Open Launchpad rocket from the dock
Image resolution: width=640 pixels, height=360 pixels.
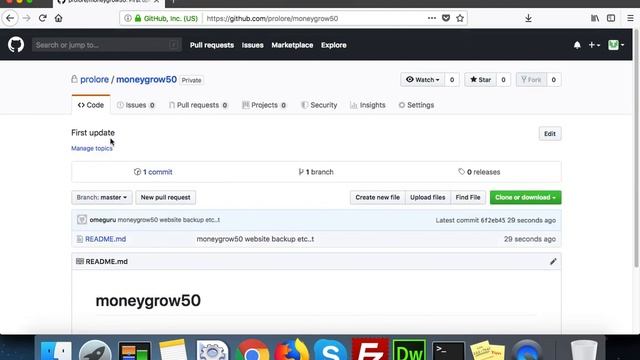coord(95,350)
